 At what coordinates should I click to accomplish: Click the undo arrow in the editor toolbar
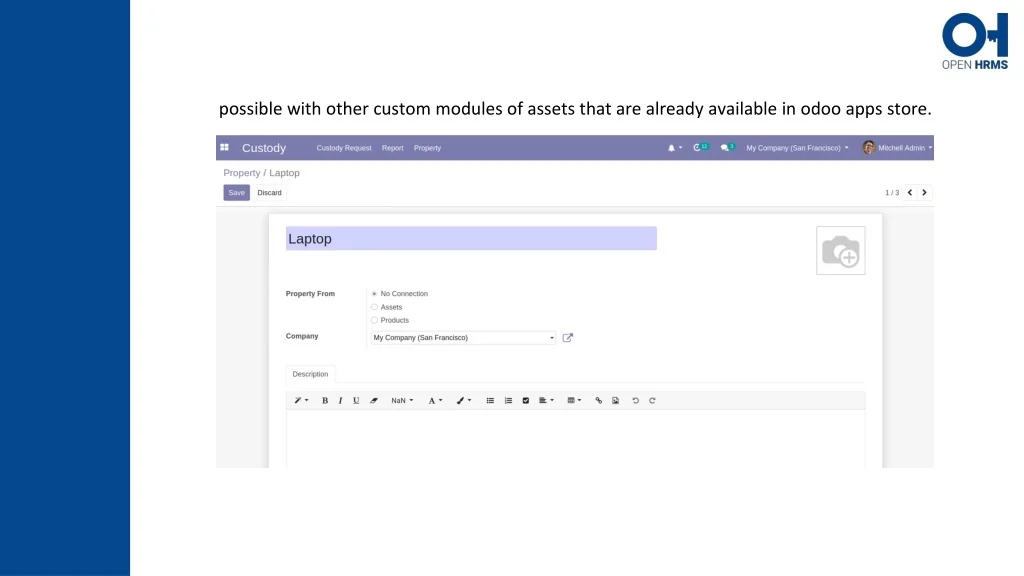click(x=635, y=400)
